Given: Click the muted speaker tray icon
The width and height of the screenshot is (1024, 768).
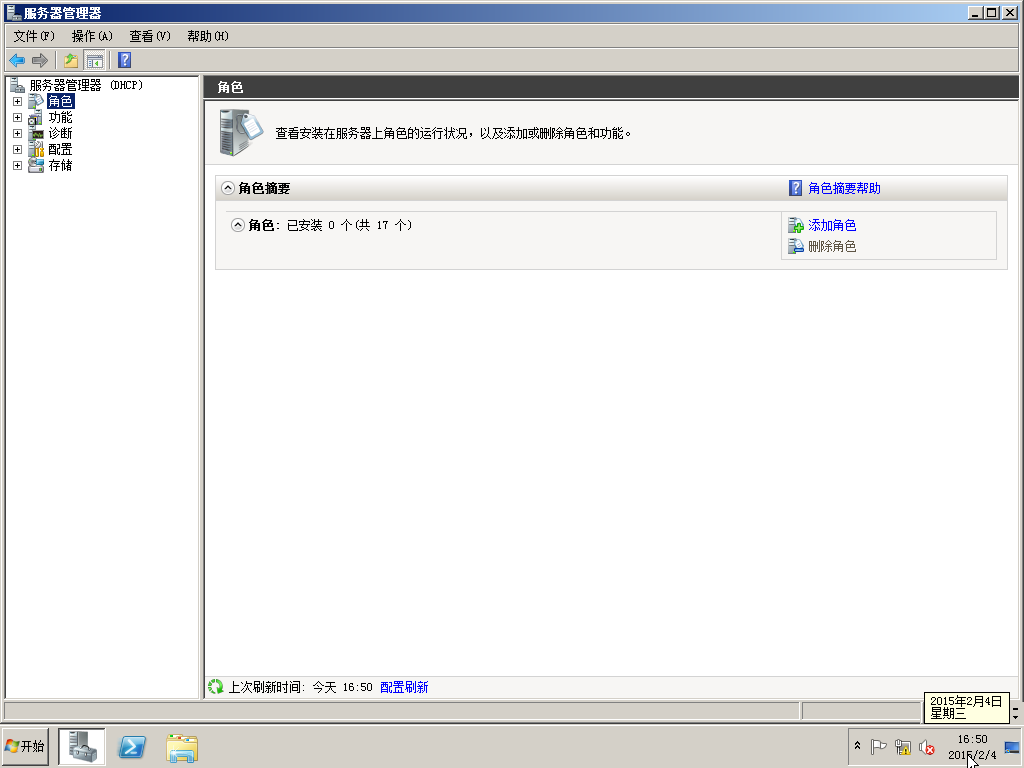Looking at the screenshot, I should [927, 746].
